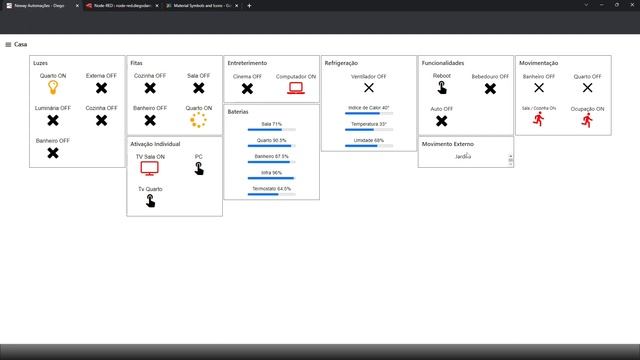This screenshot has width=640, height=360.
Task: Click the Baterias group heading
Action: click(238, 112)
